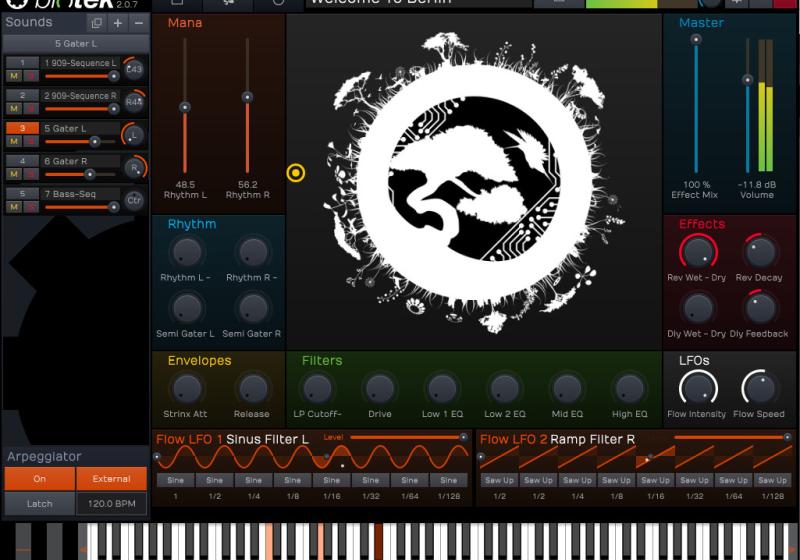Solo the 6 Gater R sound

tap(31, 174)
